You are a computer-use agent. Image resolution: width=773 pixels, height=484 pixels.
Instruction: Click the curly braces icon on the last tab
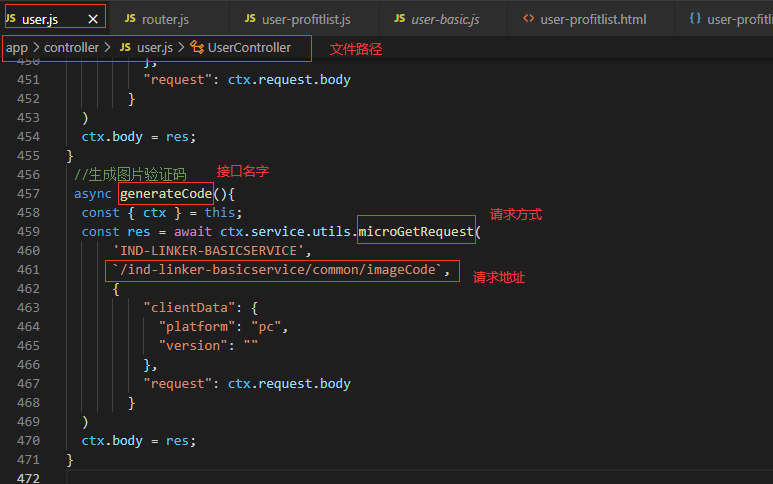[695, 19]
